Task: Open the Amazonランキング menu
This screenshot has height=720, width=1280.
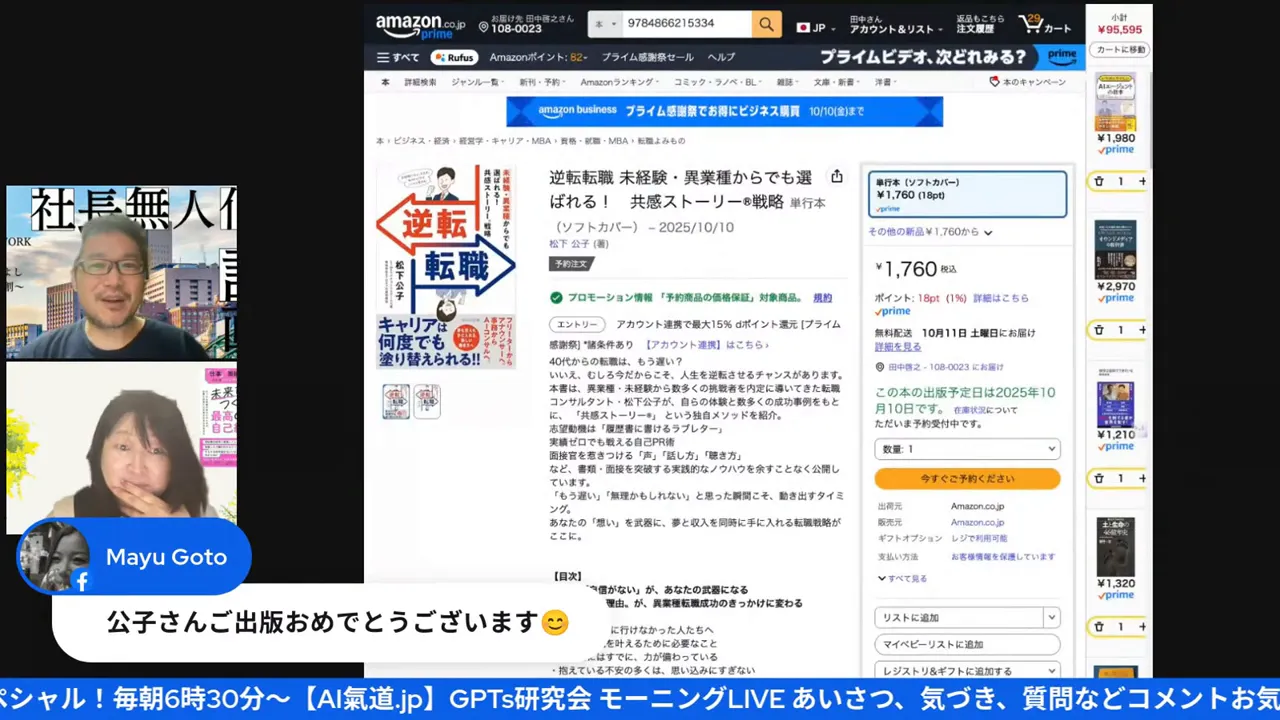Action: coord(619,82)
